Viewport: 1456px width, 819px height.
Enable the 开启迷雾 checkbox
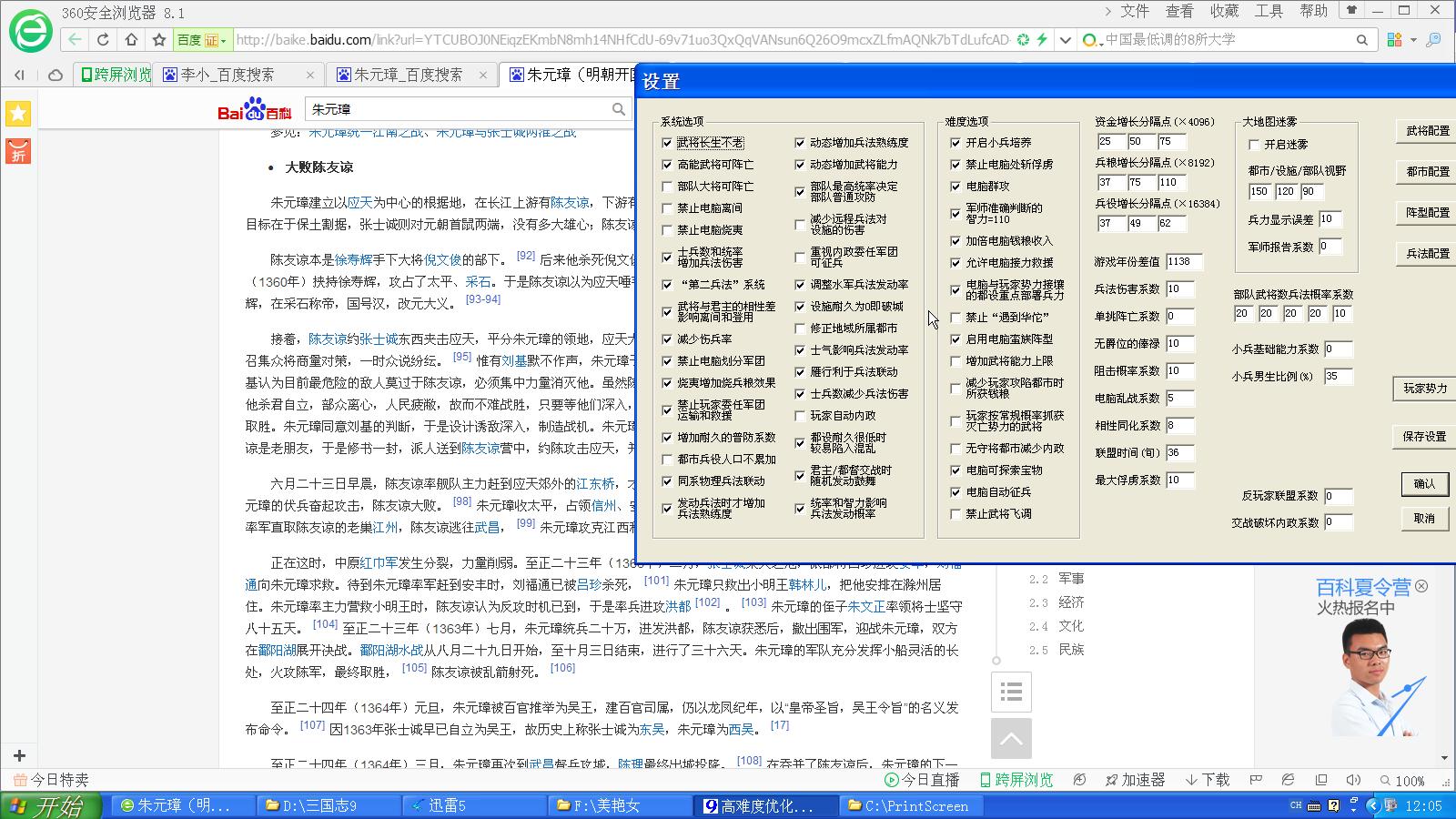pyautogui.click(x=1254, y=145)
